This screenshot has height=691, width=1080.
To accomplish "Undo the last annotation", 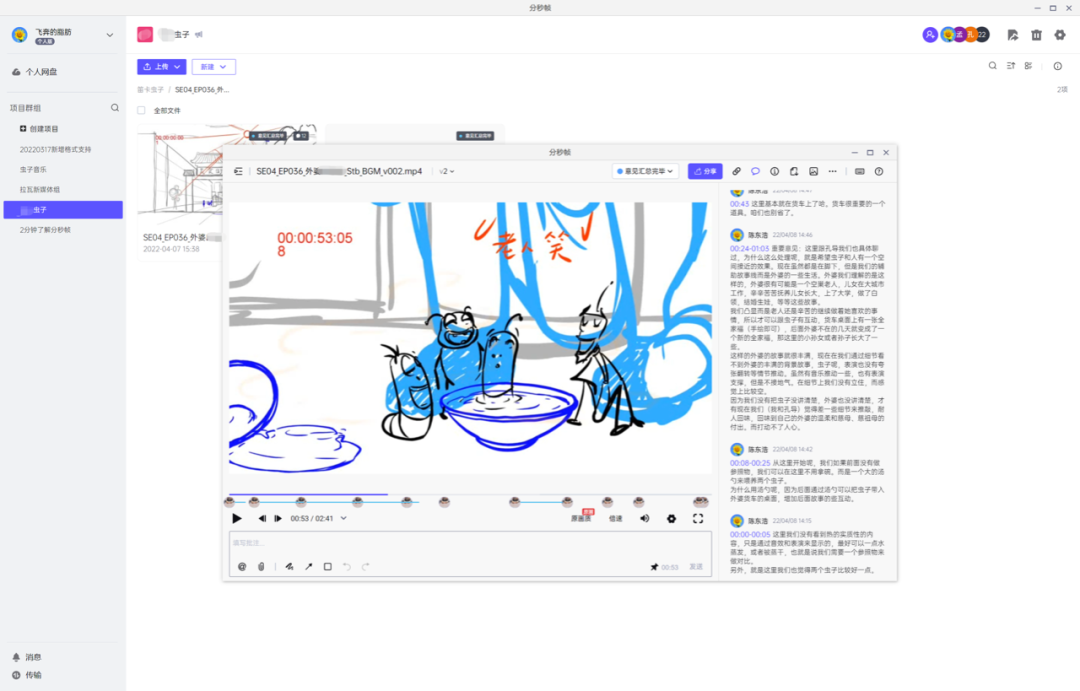I will pos(347,566).
